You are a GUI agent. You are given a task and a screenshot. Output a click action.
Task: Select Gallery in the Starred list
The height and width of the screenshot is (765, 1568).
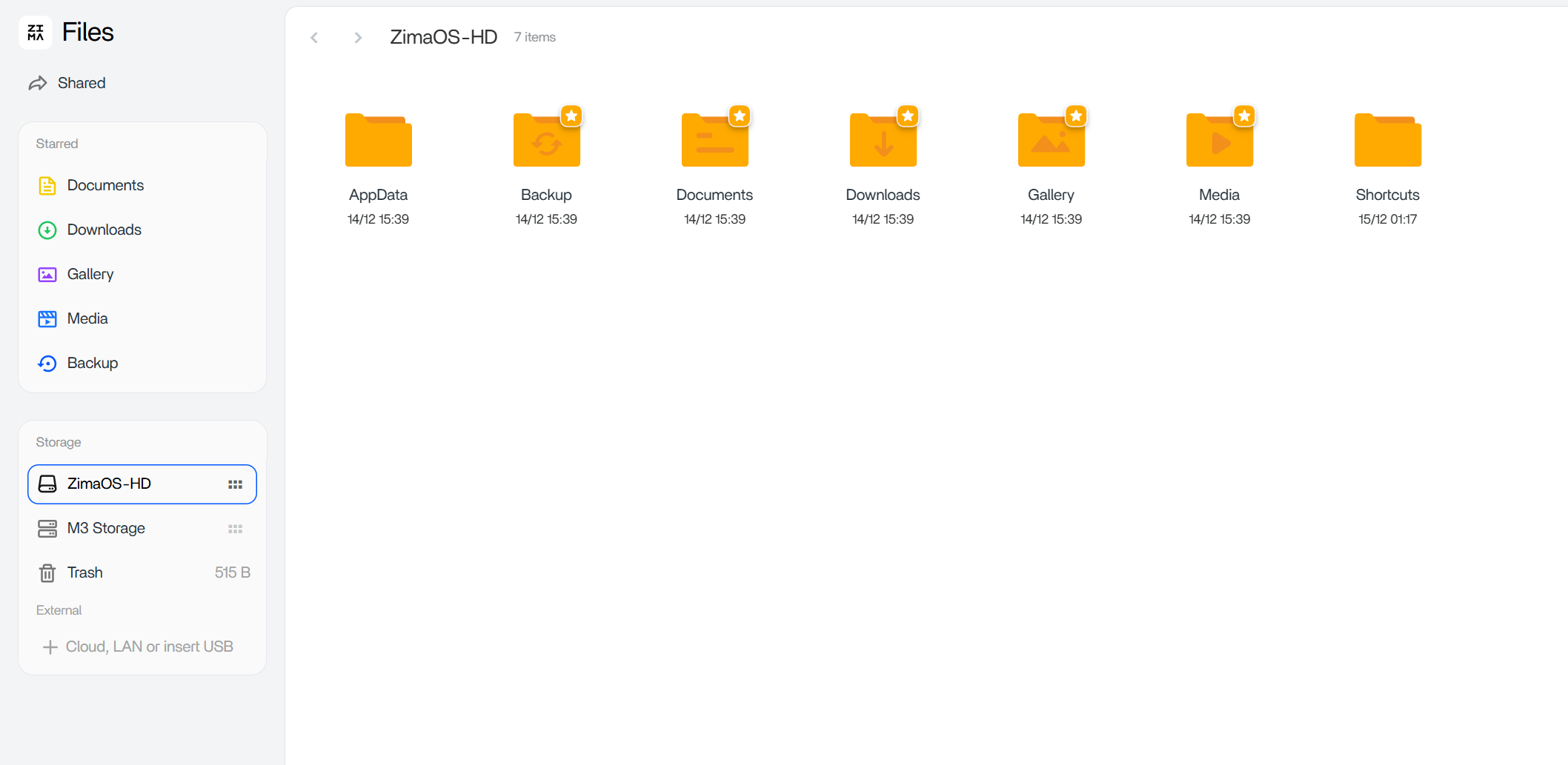point(90,274)
